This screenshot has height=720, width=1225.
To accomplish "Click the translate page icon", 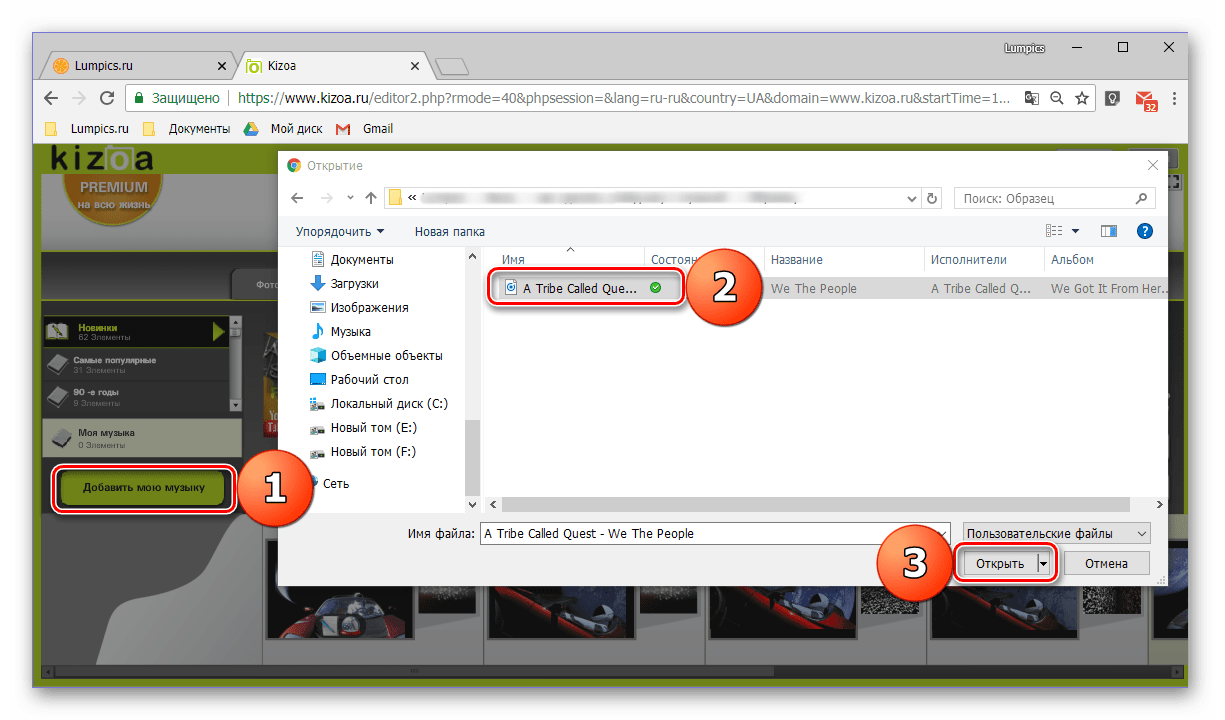I will [1032, 98].
